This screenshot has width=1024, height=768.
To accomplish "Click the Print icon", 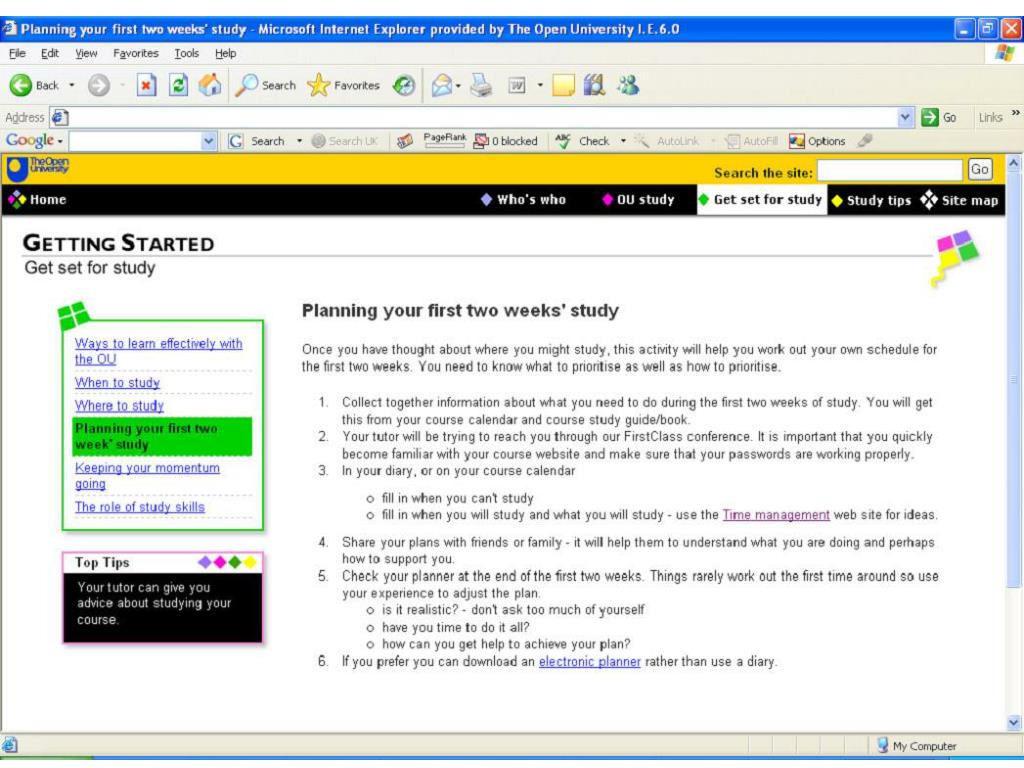I will pos(482,85).
